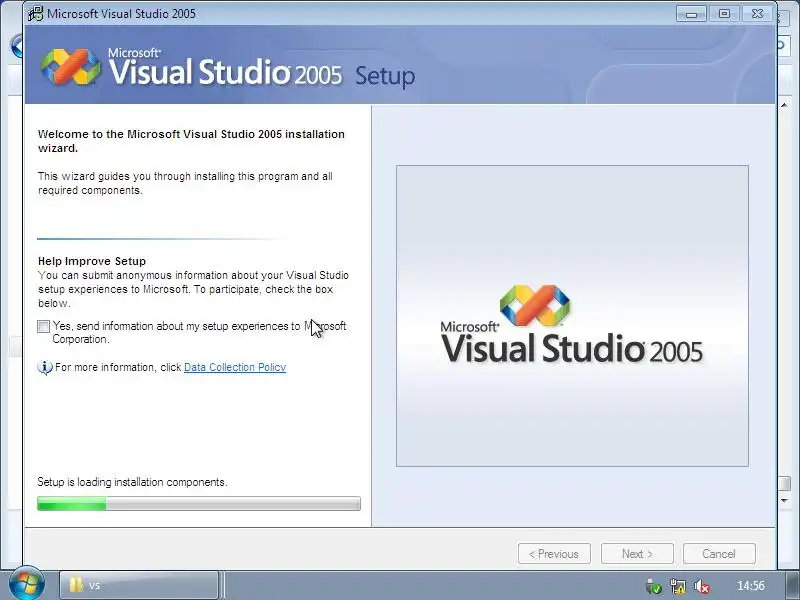This screenshot has width=800, height=600.
Task: Click the Visual Studio logo in the header banner
Action: [x=71, y=67]
